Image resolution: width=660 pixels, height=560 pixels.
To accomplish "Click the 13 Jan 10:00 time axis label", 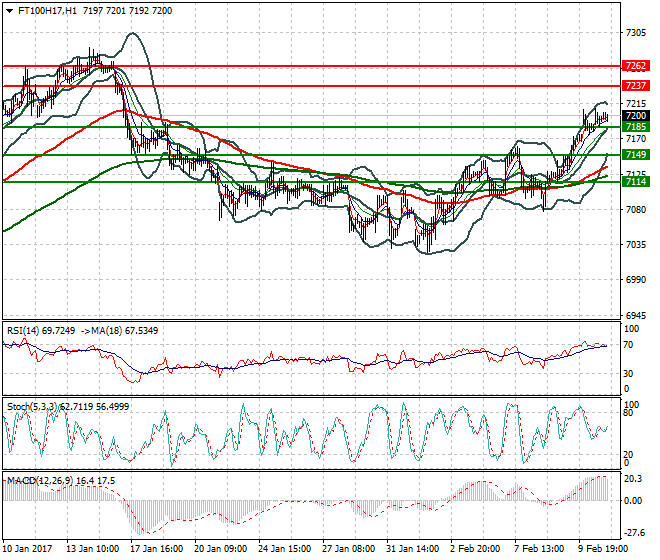I will click(93, 549).
